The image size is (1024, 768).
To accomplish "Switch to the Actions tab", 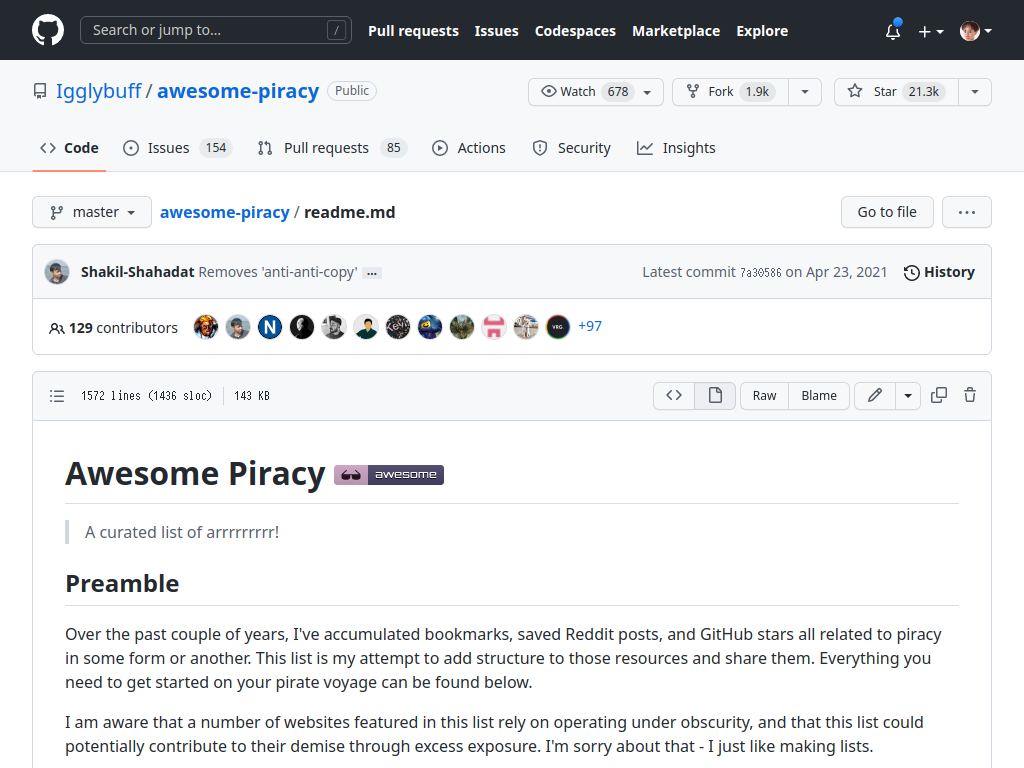I will [469, 148].
